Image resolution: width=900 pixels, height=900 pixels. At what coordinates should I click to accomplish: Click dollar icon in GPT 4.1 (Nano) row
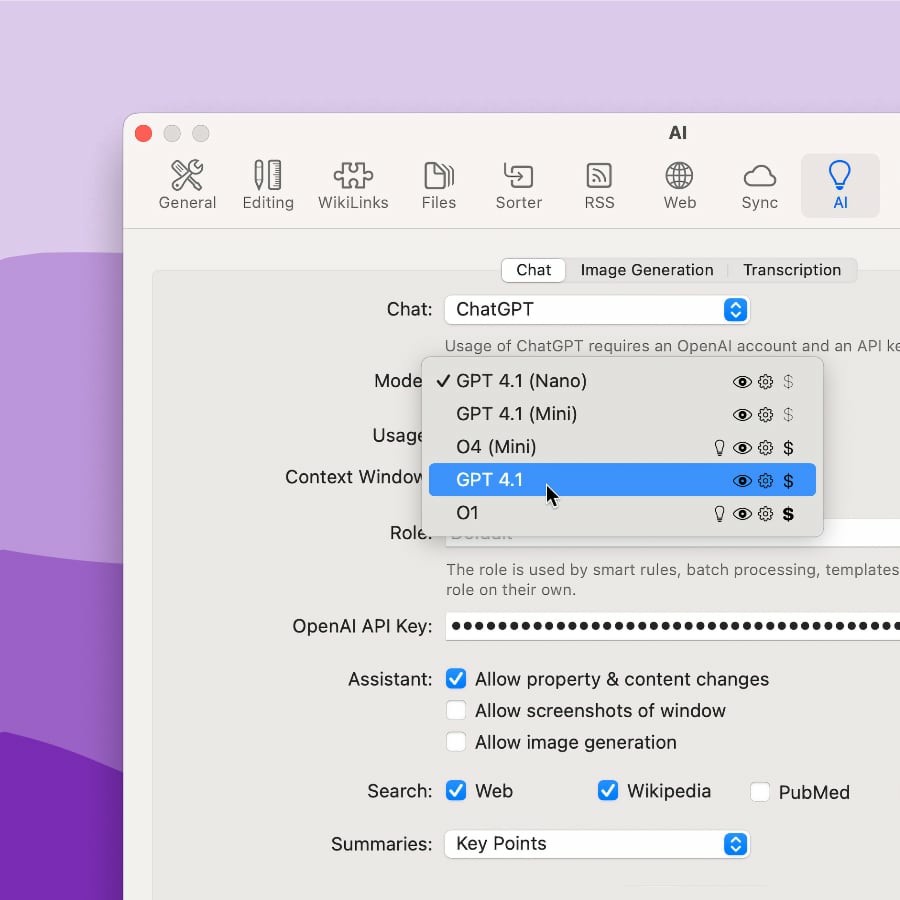788,382
